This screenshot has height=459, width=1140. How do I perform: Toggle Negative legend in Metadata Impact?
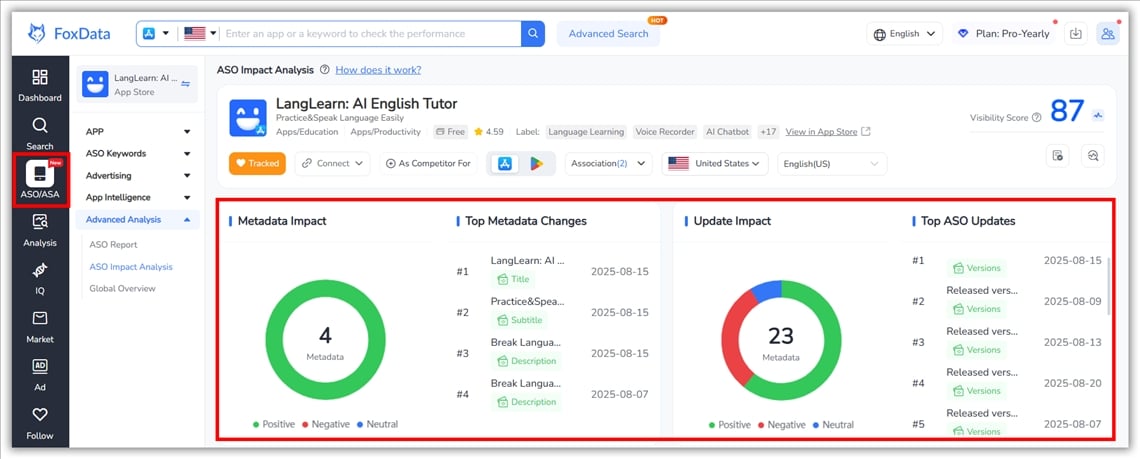[x=325, y=424]
